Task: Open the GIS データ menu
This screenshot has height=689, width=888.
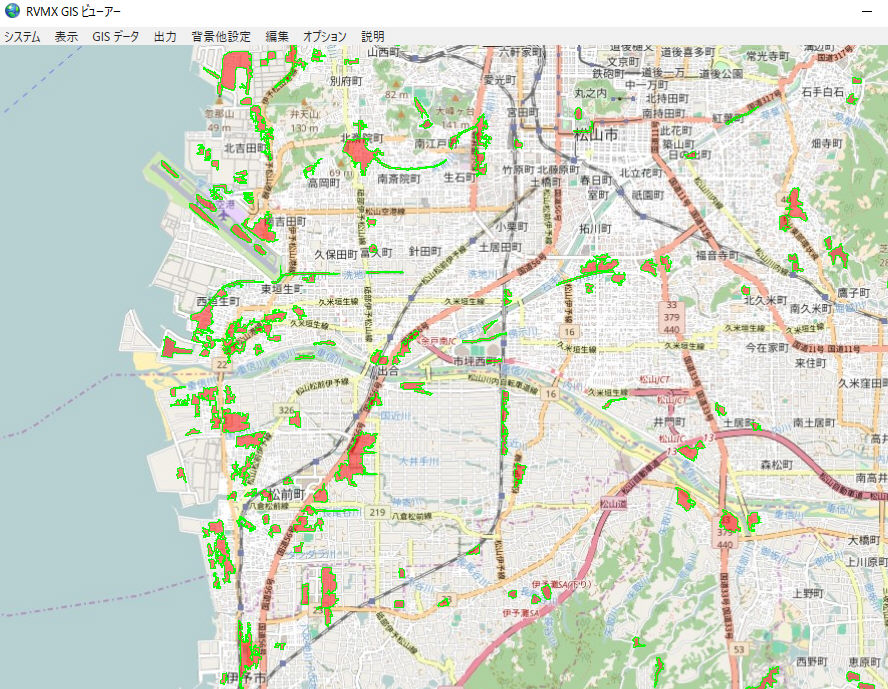Action: click(115, 36)
